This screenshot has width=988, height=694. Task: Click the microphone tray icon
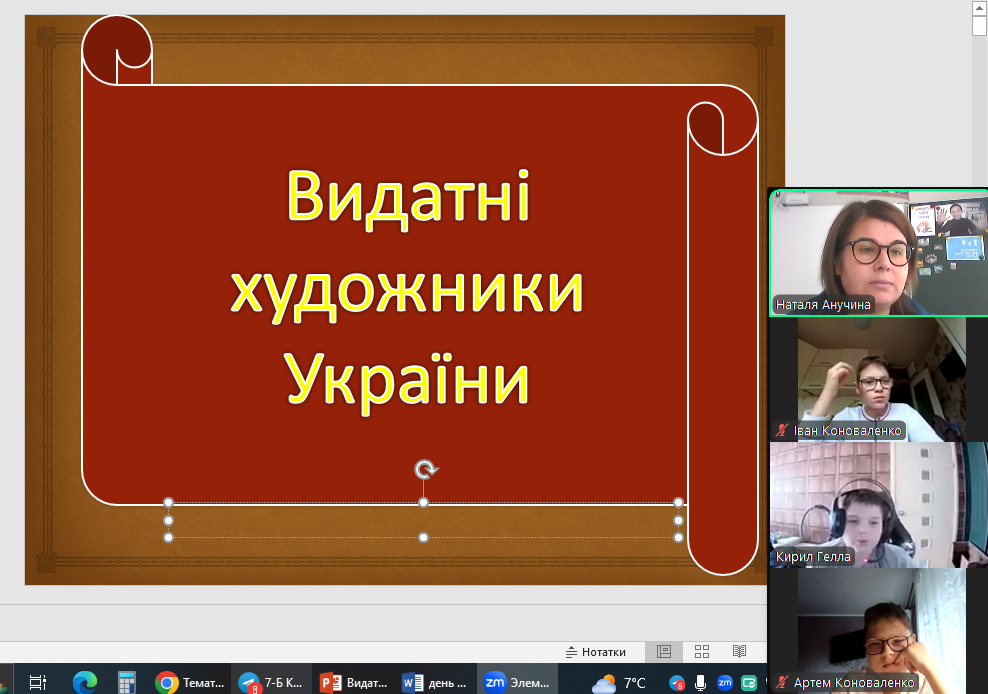click(x=700, y=683)
